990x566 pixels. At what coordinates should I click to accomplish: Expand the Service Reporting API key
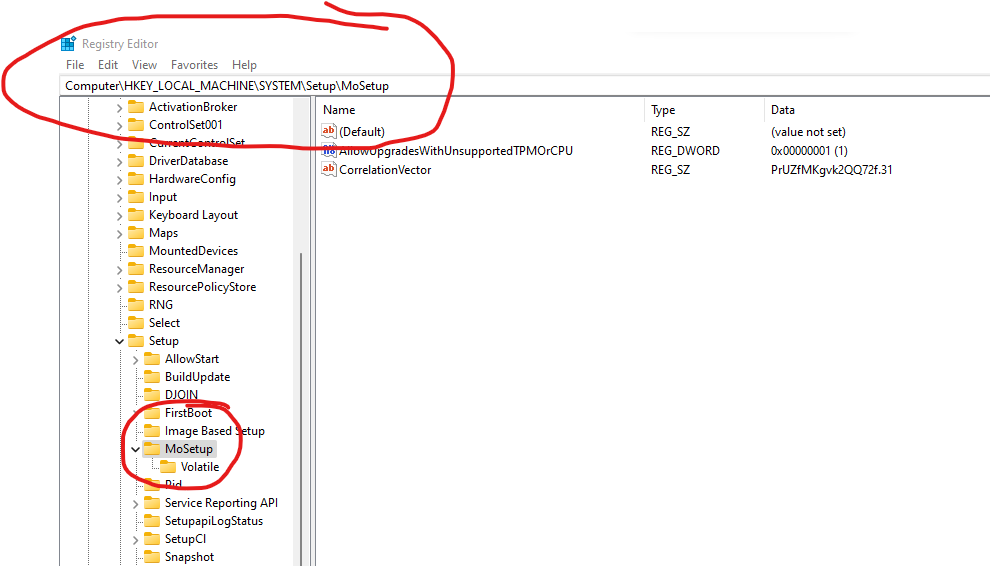[x=136, y=504]
